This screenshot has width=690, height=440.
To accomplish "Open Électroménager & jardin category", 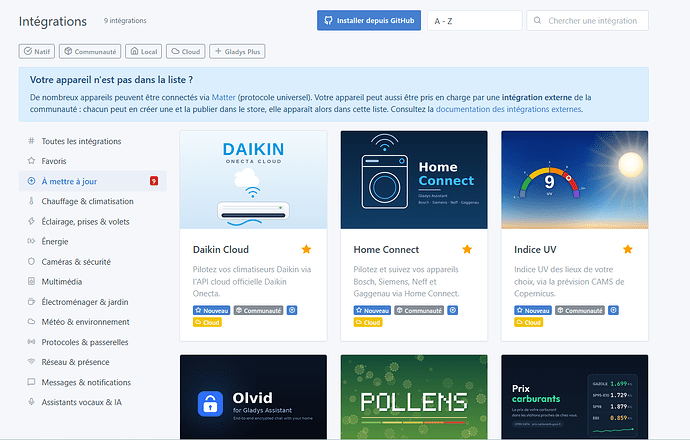I will (92, 302).
